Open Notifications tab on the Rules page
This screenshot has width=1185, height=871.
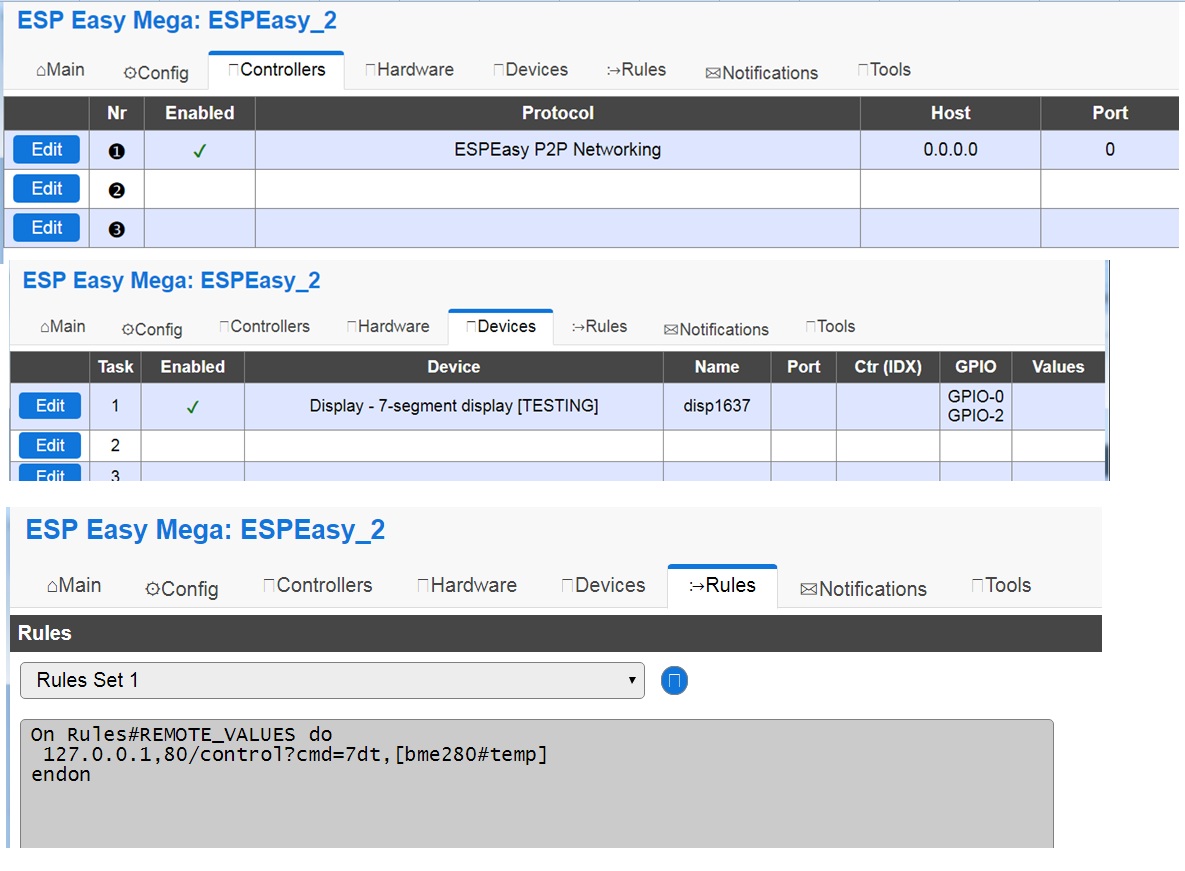[x=863, y=589]
